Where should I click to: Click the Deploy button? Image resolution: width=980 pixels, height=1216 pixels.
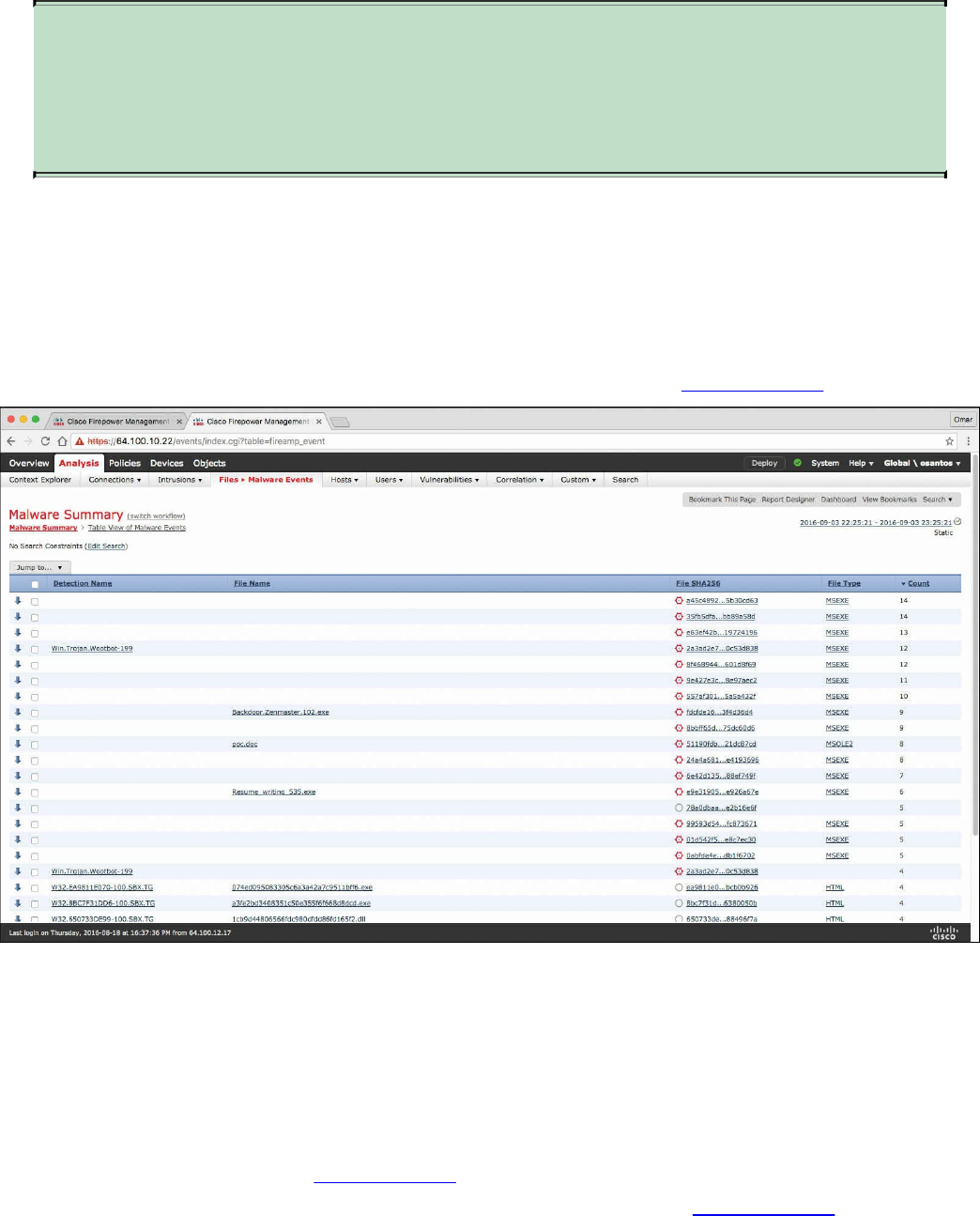[x=764, y=463]
